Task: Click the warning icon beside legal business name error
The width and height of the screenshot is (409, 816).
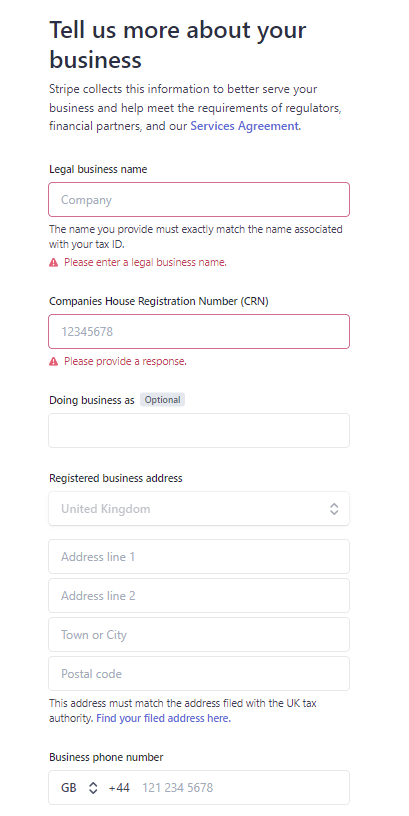Action: [53, 263]
